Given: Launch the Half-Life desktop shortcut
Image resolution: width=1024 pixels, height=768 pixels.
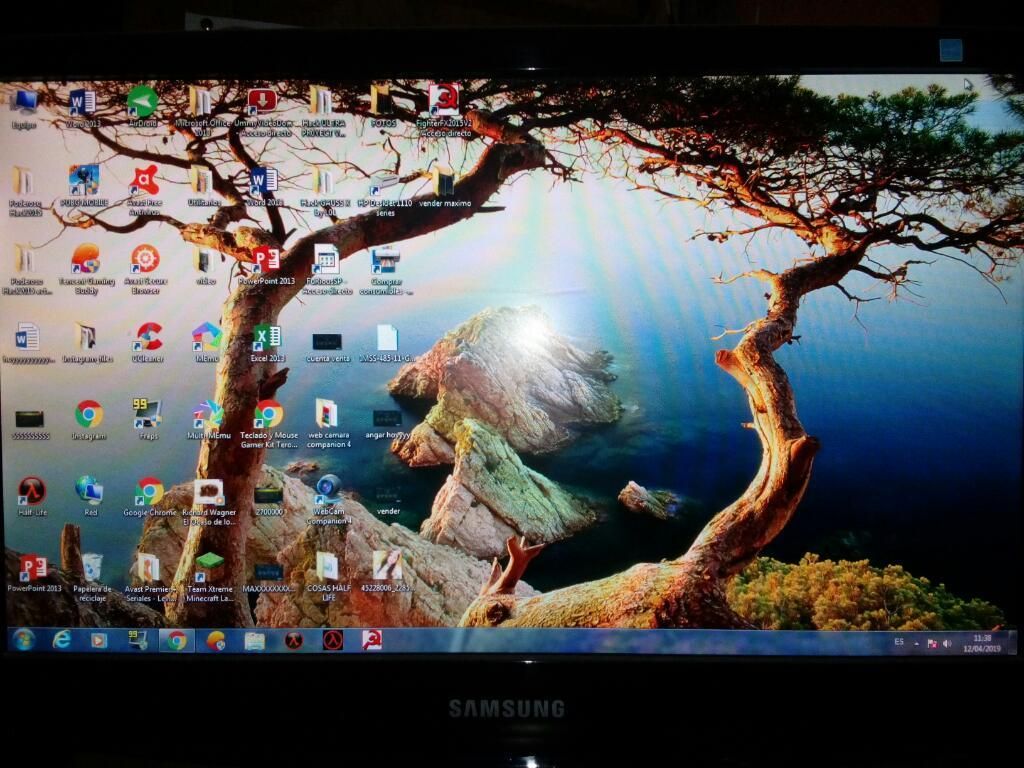Looking at the screenshot, I should tap(32, 496).
